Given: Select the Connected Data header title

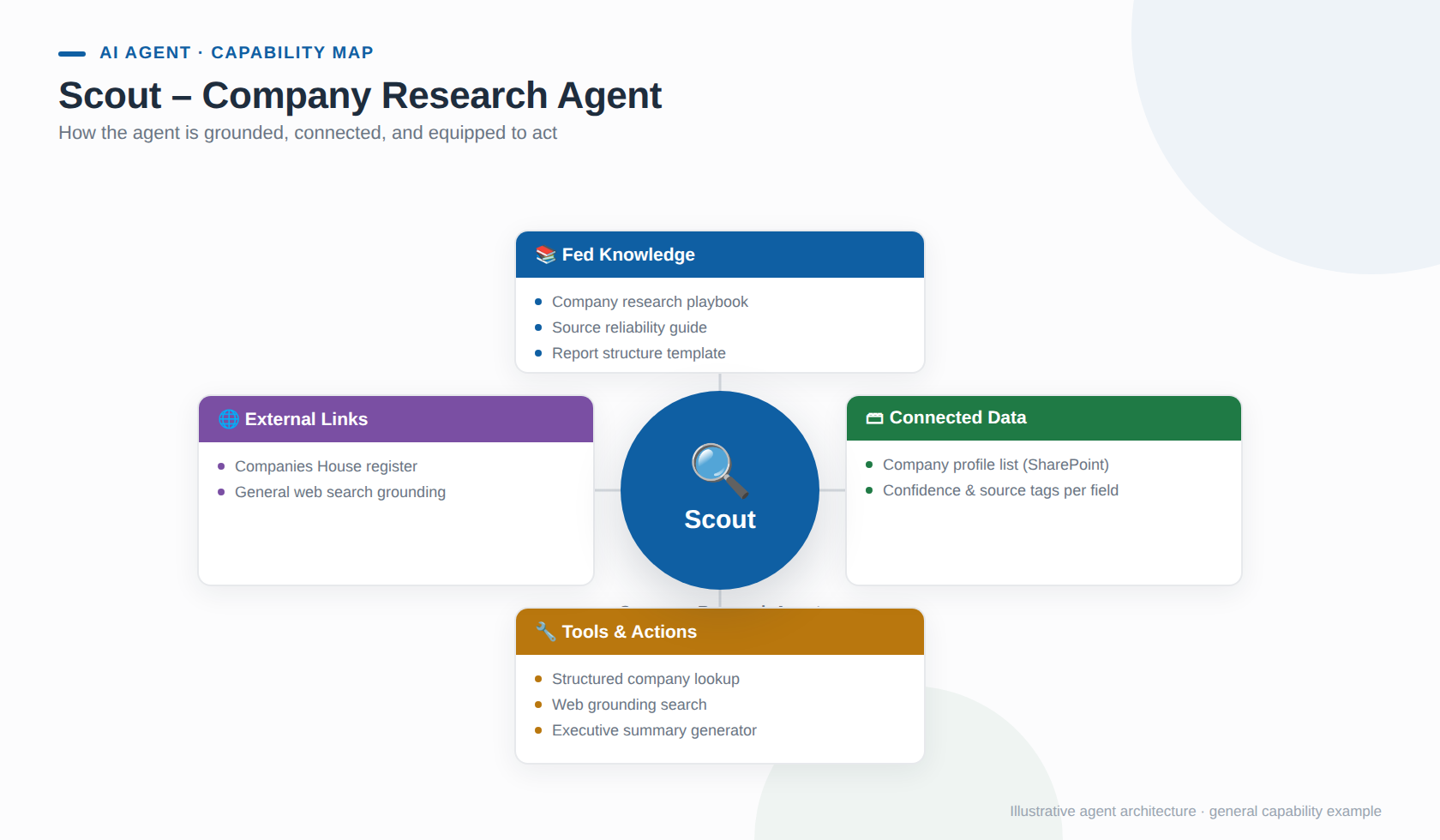Looking at the screenshot, I should coord(957,417).
